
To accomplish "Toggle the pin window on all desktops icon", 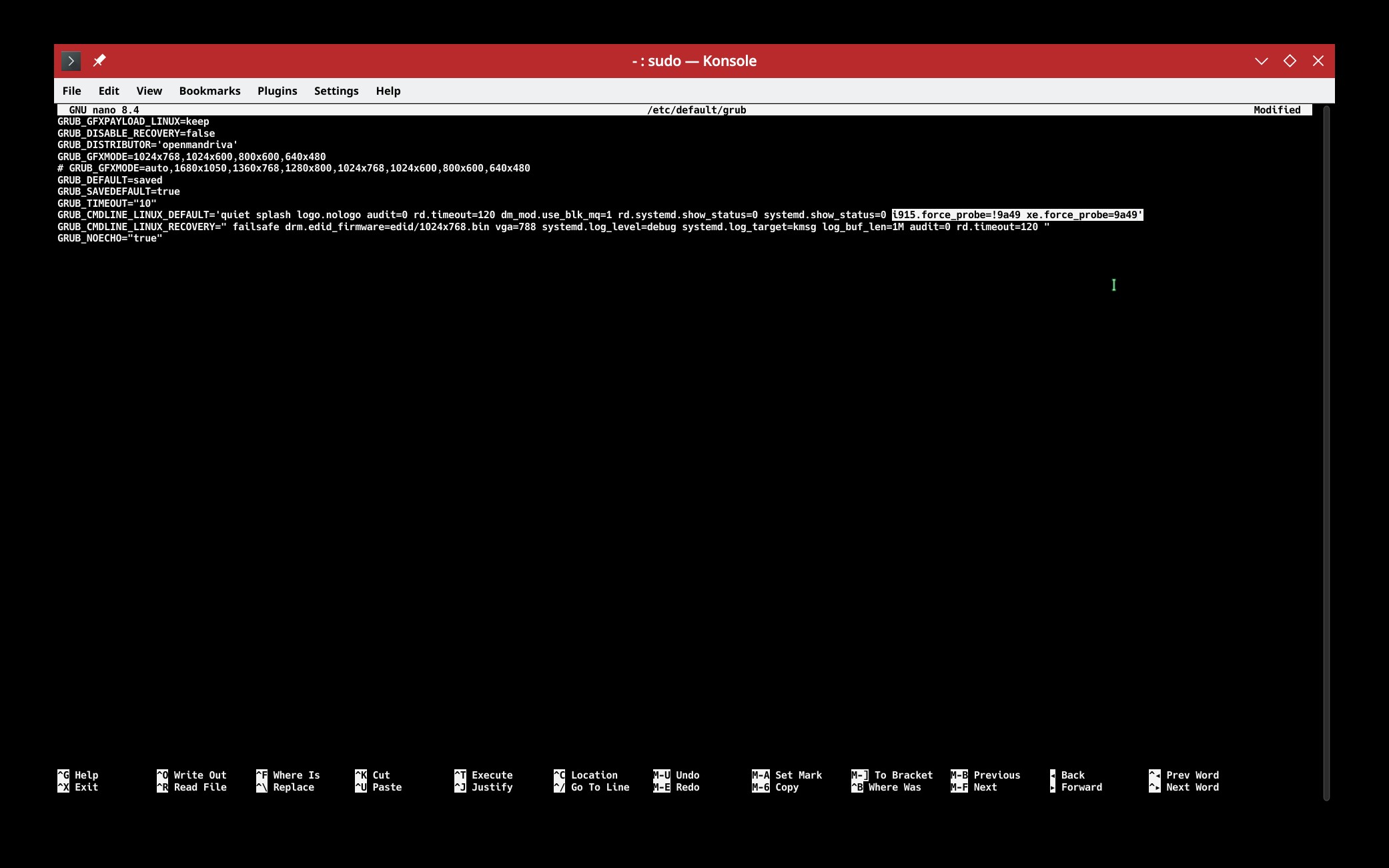I will pyautogui.click(x=99, y=61).
